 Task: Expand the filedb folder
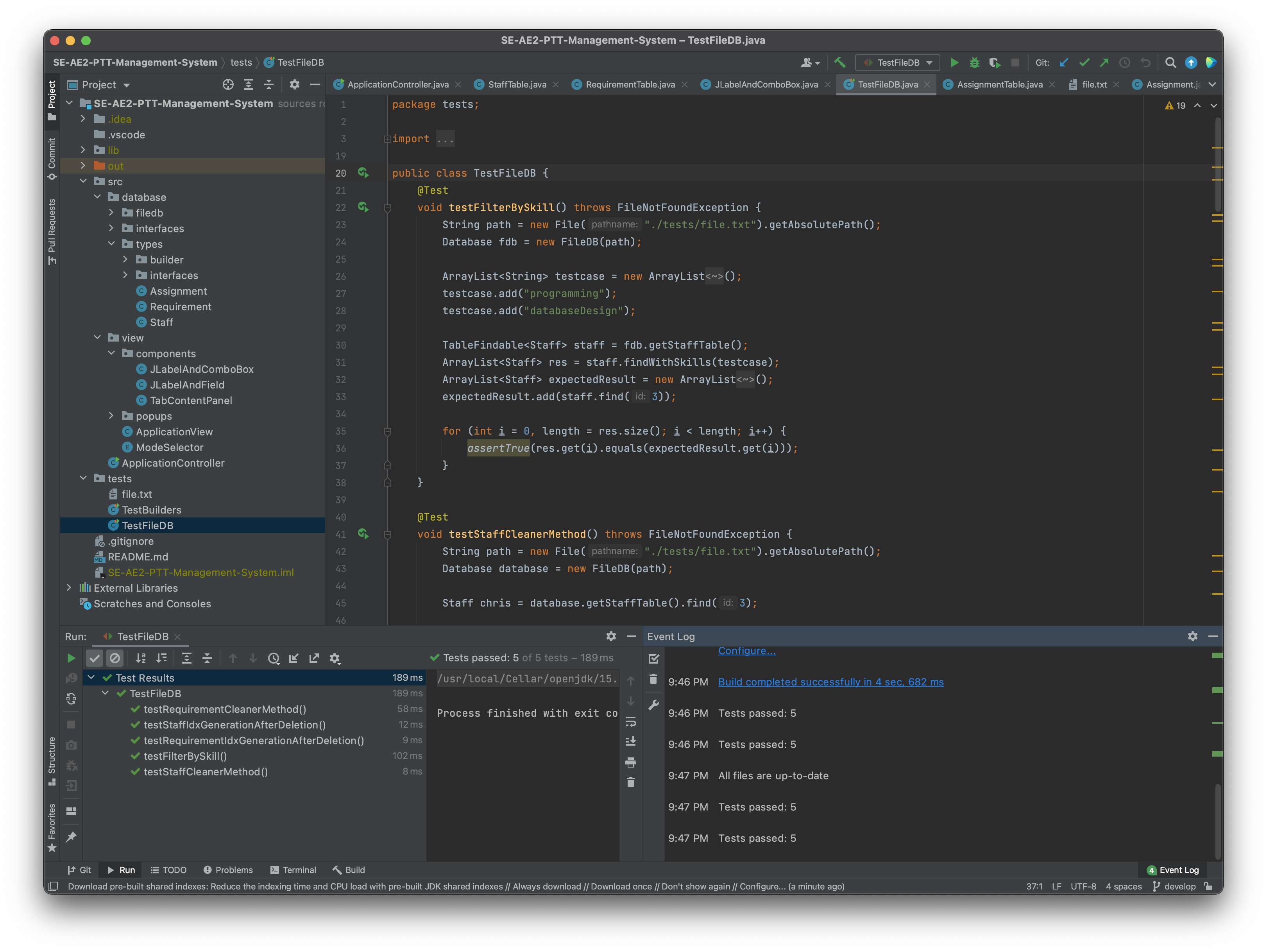click(111, 213)
